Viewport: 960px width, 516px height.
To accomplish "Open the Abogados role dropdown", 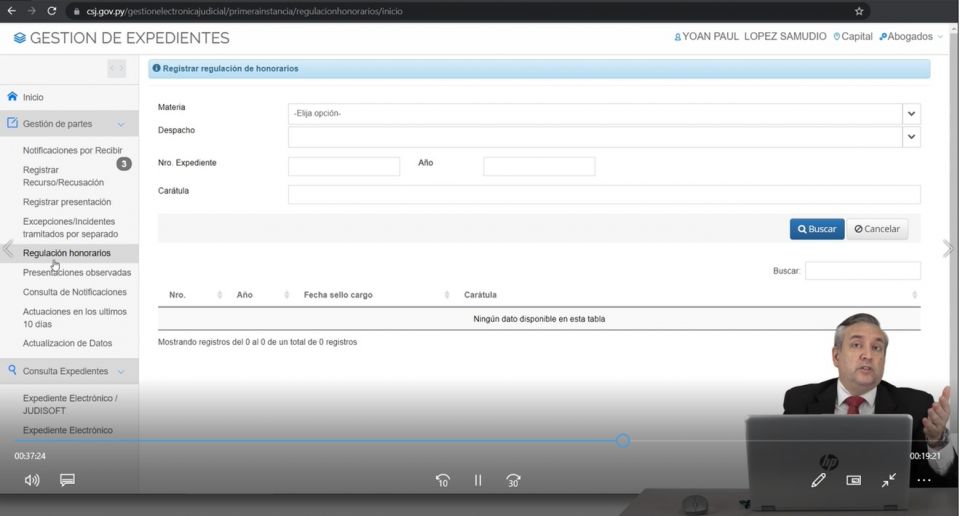I will 910,37.
